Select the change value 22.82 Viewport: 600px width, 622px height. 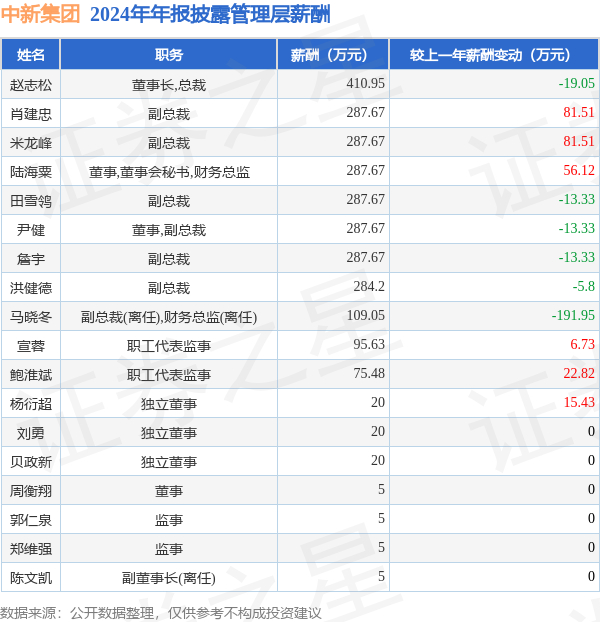[x=579, y=373]
